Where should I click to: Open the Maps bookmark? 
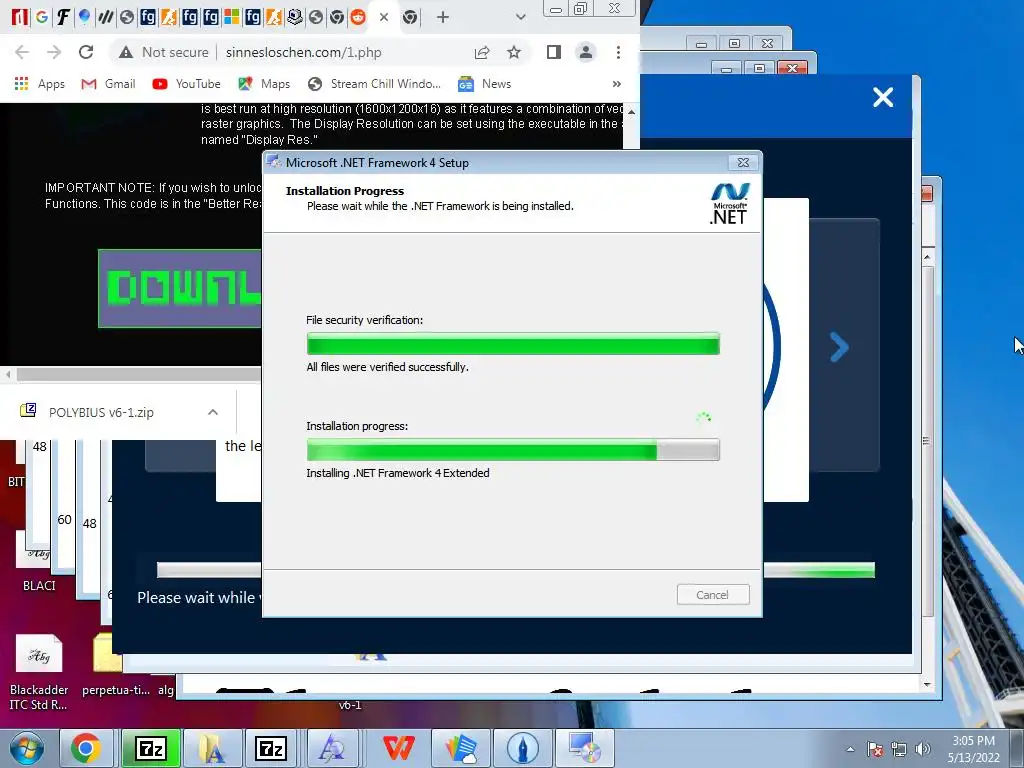tap(264, 84)
